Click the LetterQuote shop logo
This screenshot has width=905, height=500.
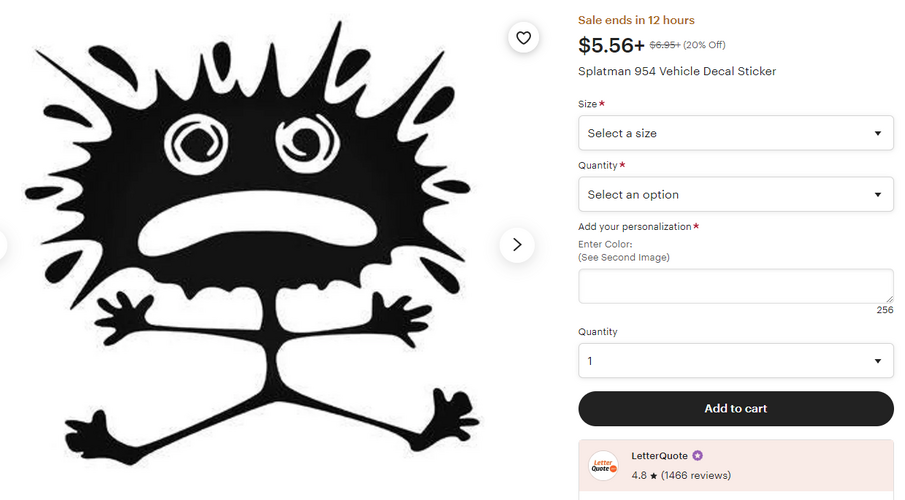pos(603,465)
